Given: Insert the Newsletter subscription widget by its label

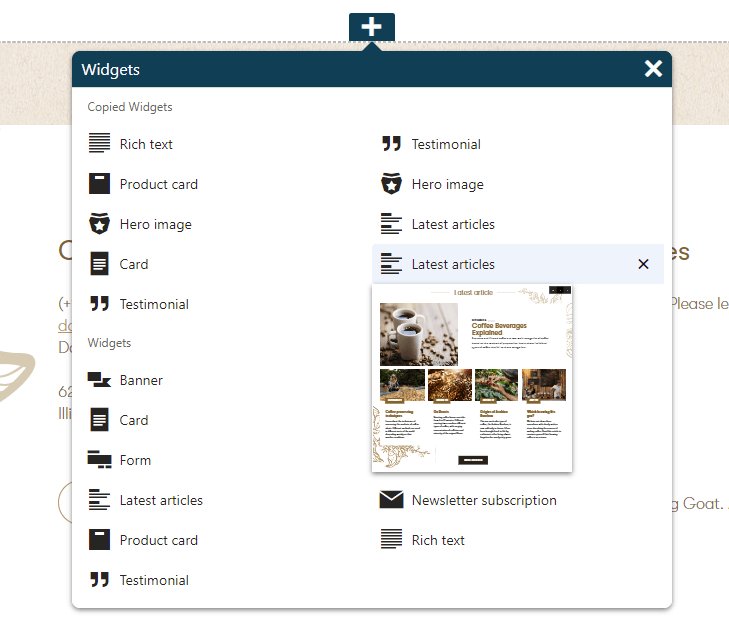Looking at the screenshot, I should [484, 500].
